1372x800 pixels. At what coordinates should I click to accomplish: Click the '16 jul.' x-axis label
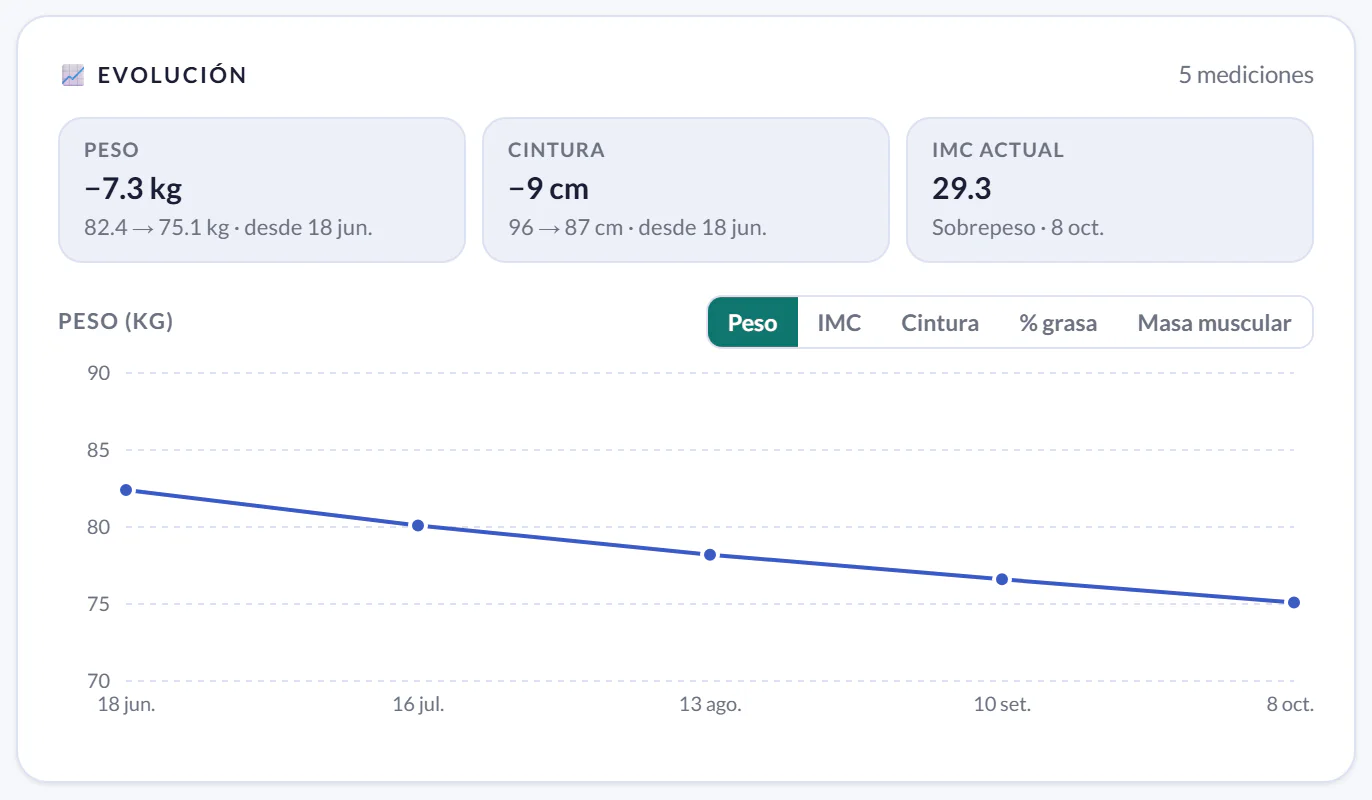(418, 704)
